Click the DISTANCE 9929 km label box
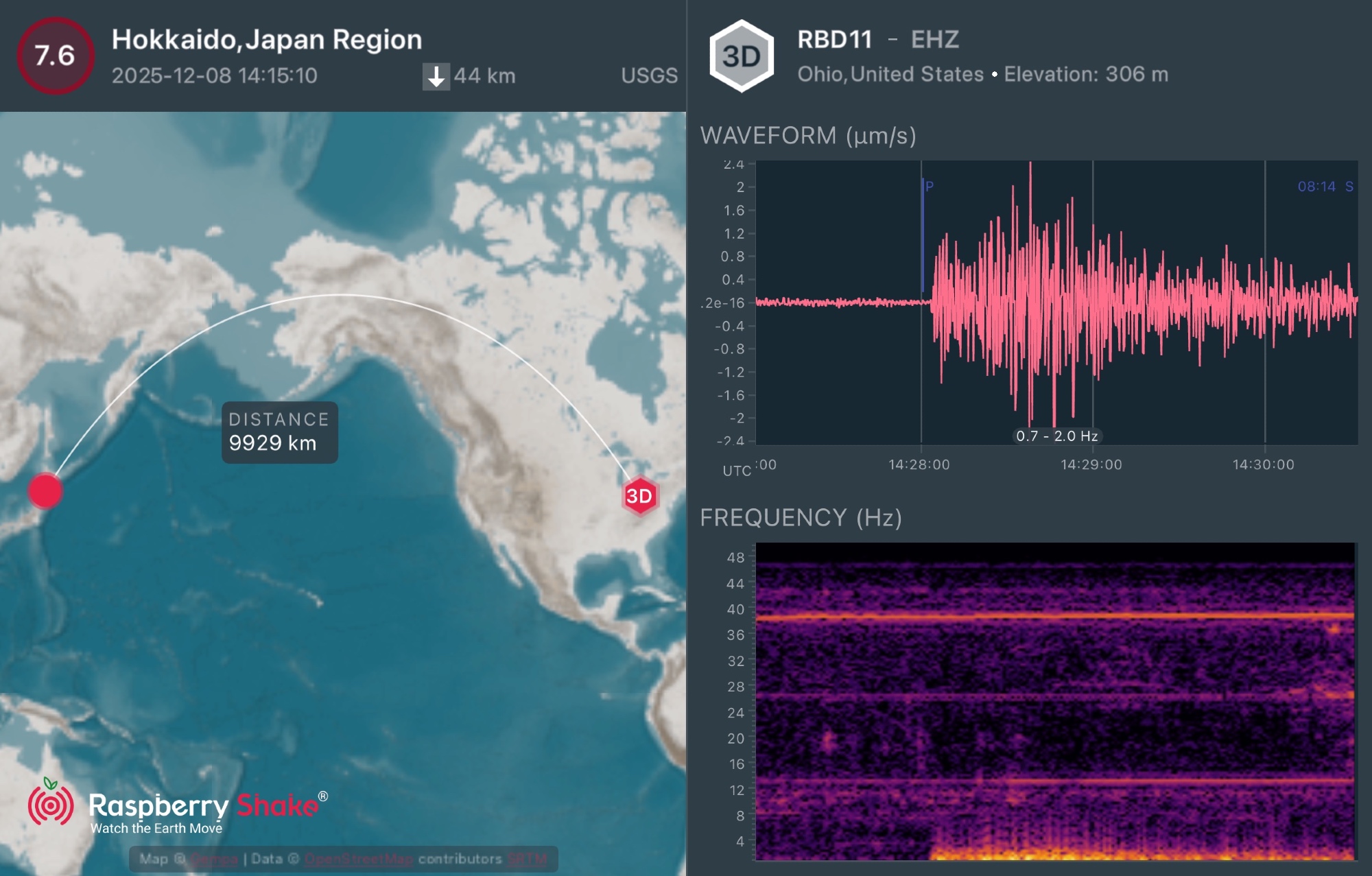Viewport: 1372px width, 876px height. 279,432
